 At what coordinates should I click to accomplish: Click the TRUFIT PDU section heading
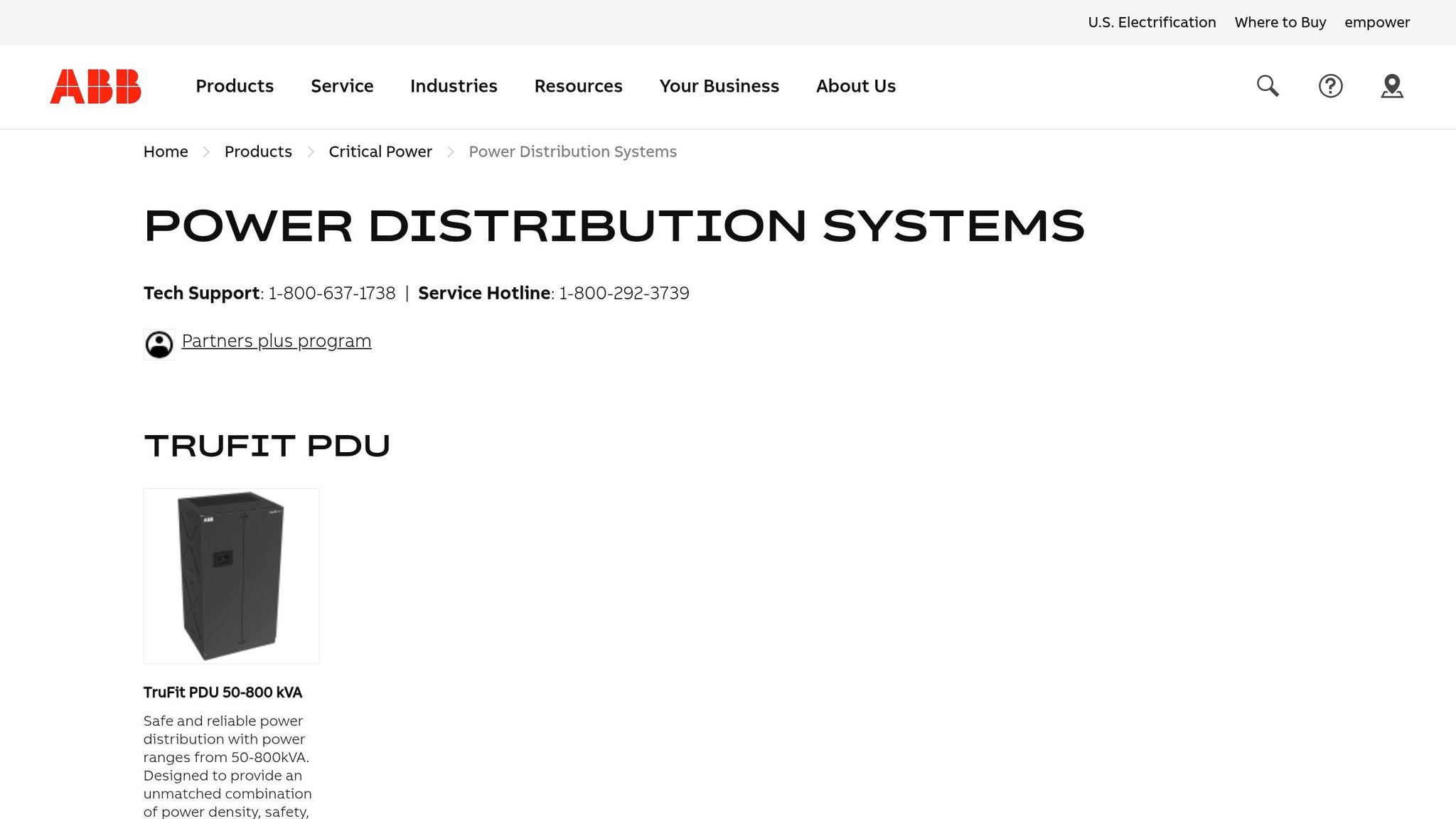coord(267,446)
